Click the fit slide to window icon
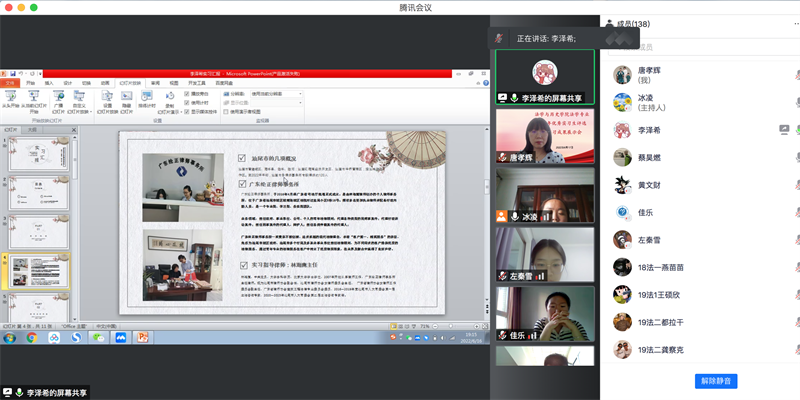The image size is (800, 400). click(485, 327)
